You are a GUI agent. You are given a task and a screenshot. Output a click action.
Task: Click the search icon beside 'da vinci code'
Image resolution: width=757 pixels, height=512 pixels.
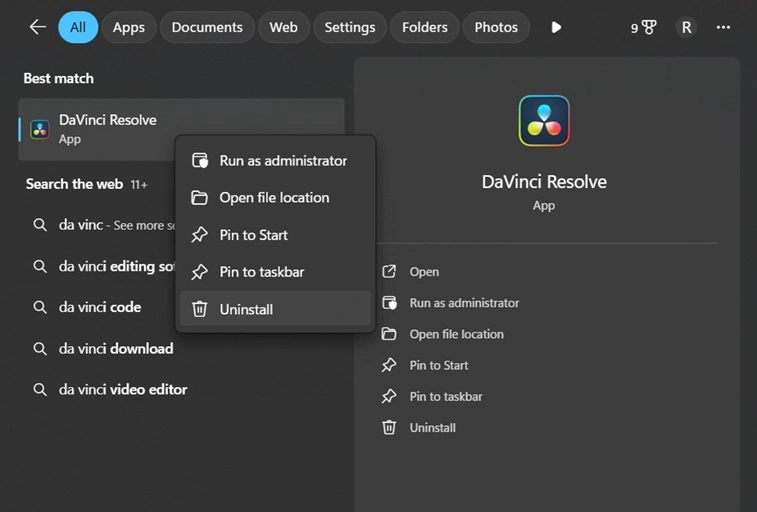pos(40,307)
